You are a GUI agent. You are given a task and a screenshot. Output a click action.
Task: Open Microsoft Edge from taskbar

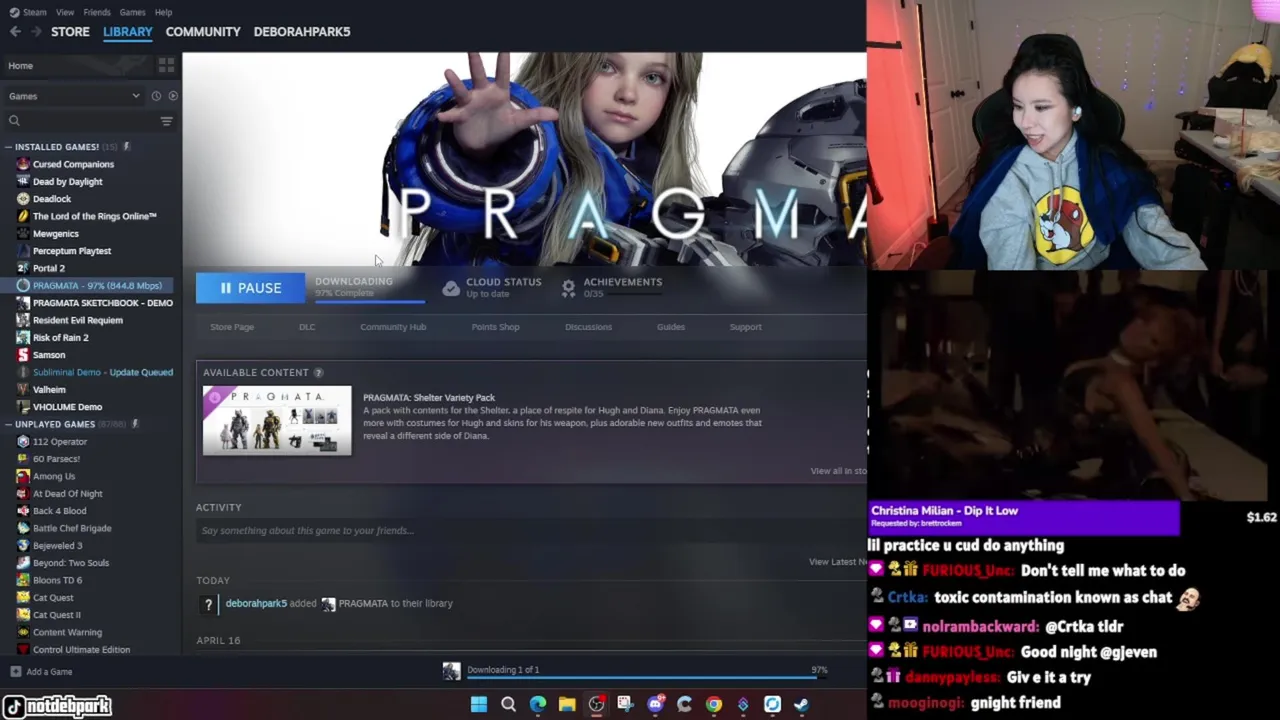point(538,705)
